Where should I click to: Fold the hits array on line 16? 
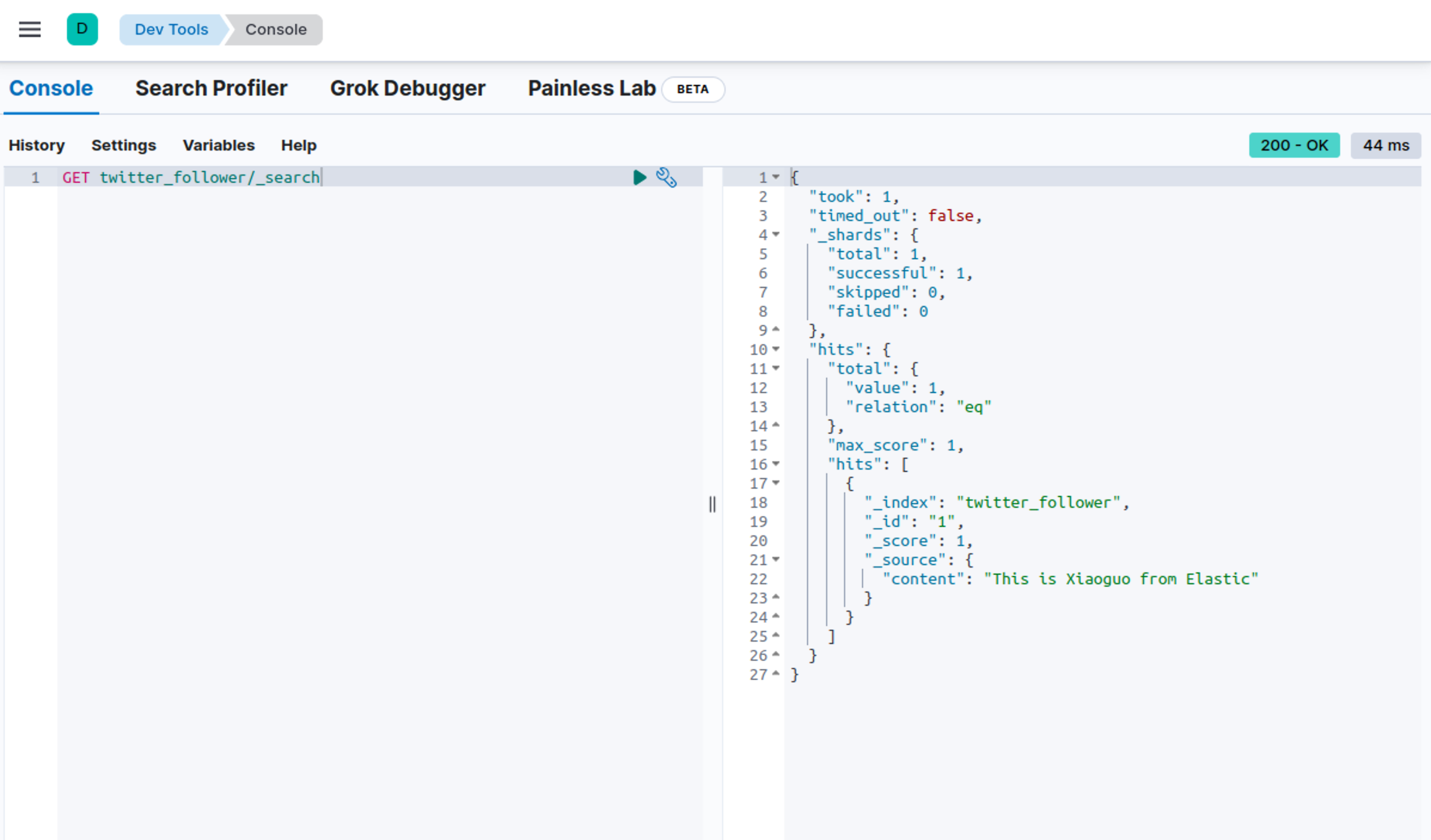(x=776, y=464)
